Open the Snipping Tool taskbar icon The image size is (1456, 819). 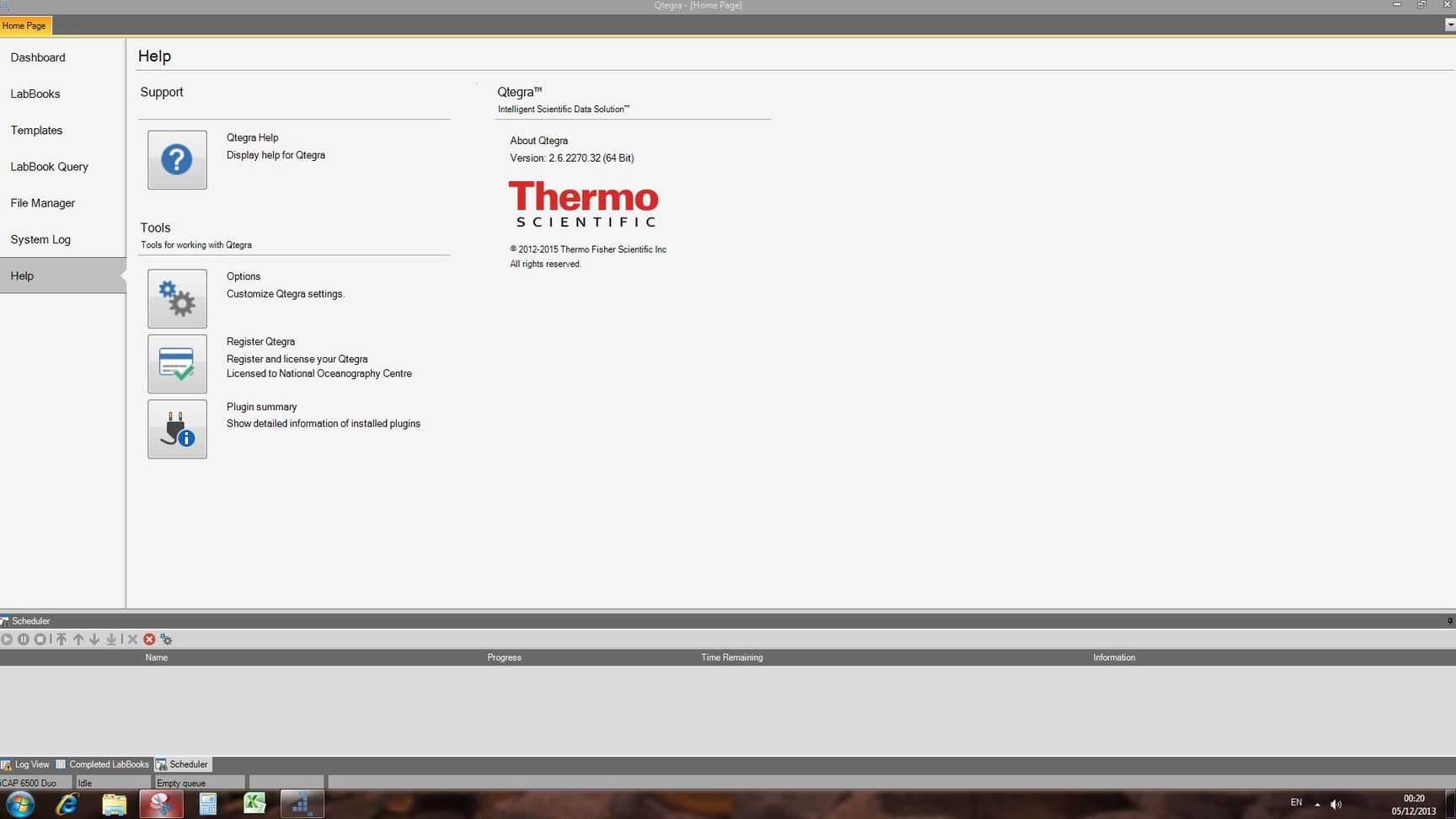point(161,804)
